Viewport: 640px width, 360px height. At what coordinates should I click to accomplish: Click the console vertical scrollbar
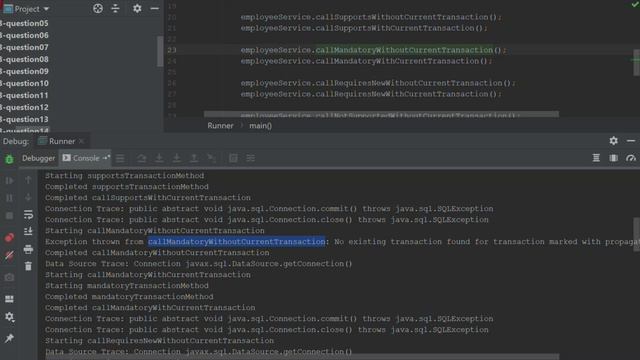(x=637, y=235)
